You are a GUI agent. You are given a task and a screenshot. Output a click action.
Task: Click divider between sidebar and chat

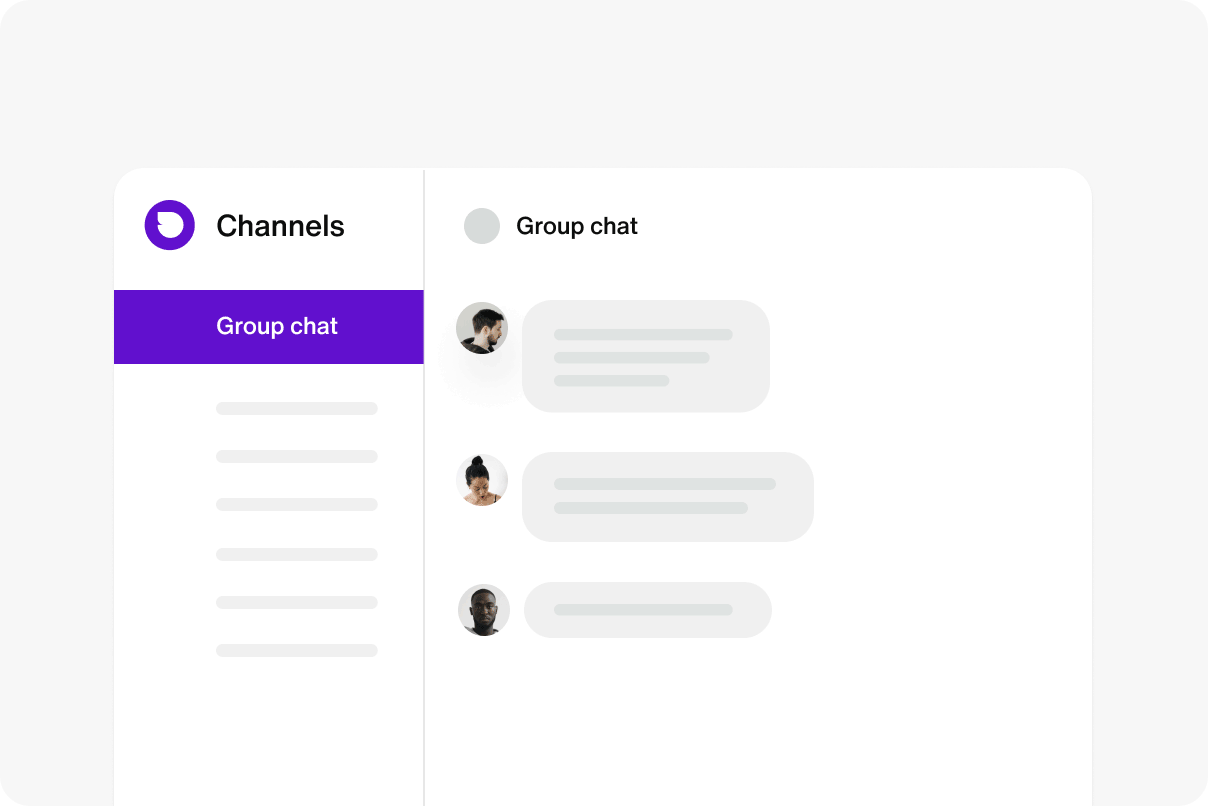tap(424, 488)
